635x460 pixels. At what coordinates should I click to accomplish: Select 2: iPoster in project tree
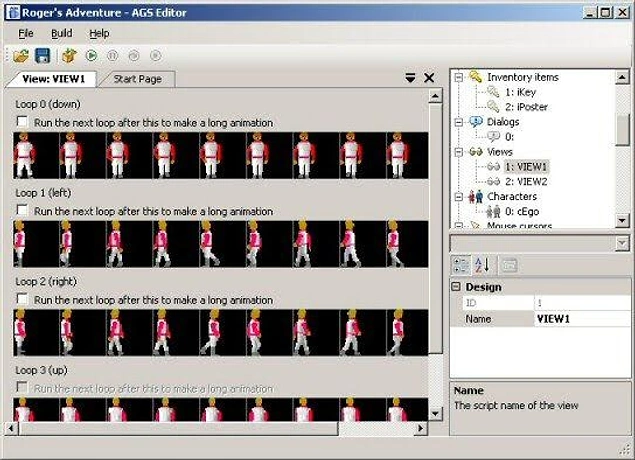coord(526,107)
